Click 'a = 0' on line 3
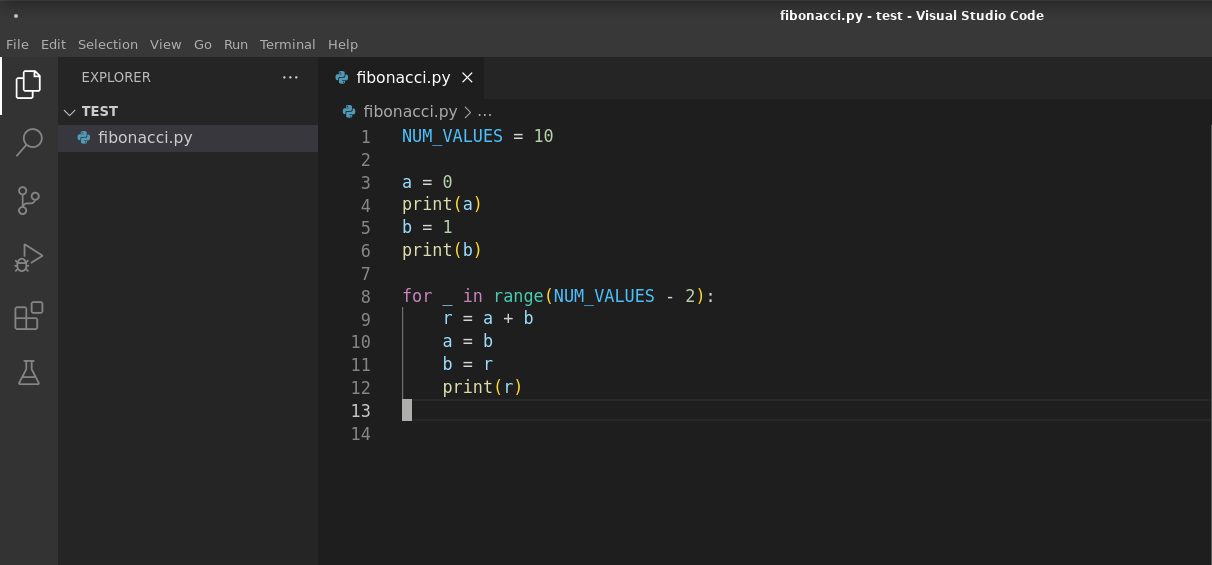Image resolution: width=1212 pixels, height=565 pixels. pyautogui.click(x=427, y=182)
